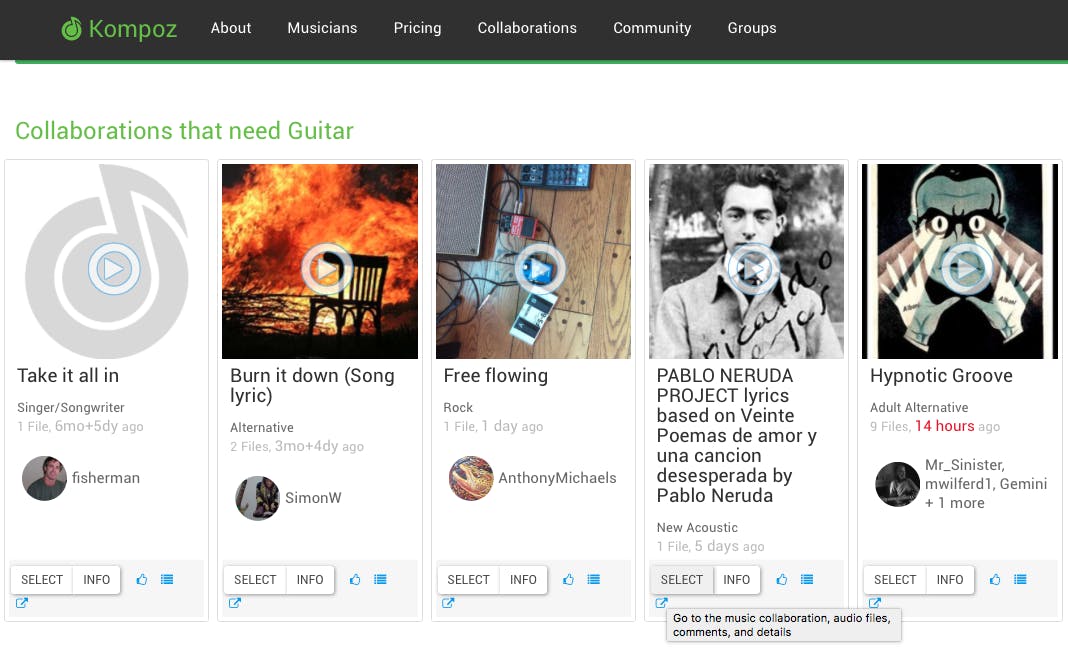Click list icon on Hypnotic Groove card
Screen dimensions: 1068x656
(x=1020, y=580)
